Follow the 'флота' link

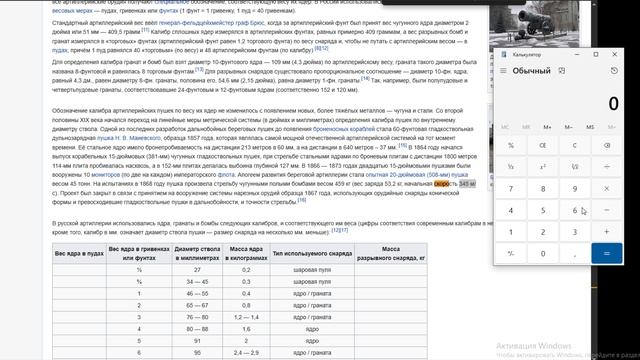pos(226,175)
